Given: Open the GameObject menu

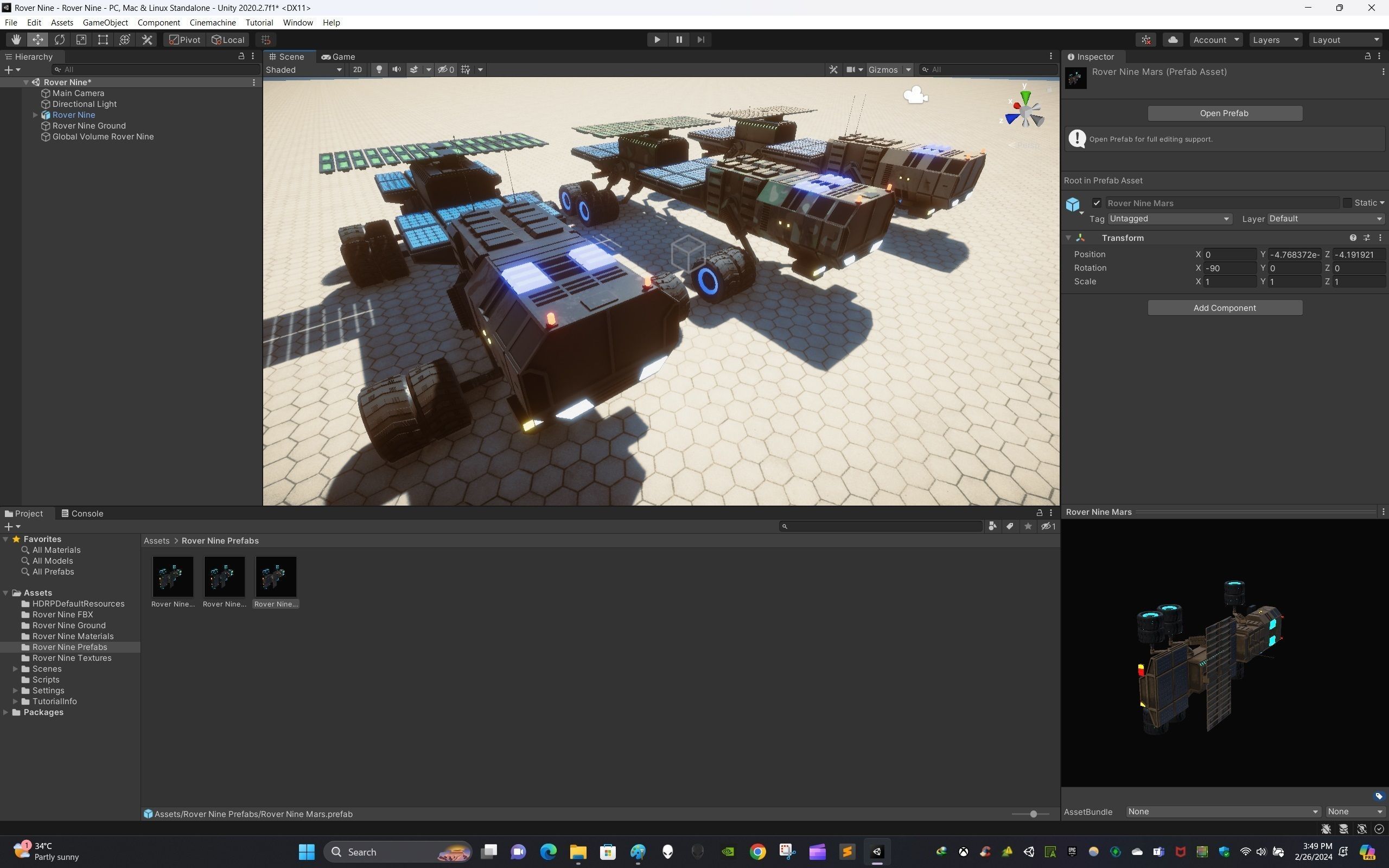Looking at the screenshot, I should pos(105,22).
